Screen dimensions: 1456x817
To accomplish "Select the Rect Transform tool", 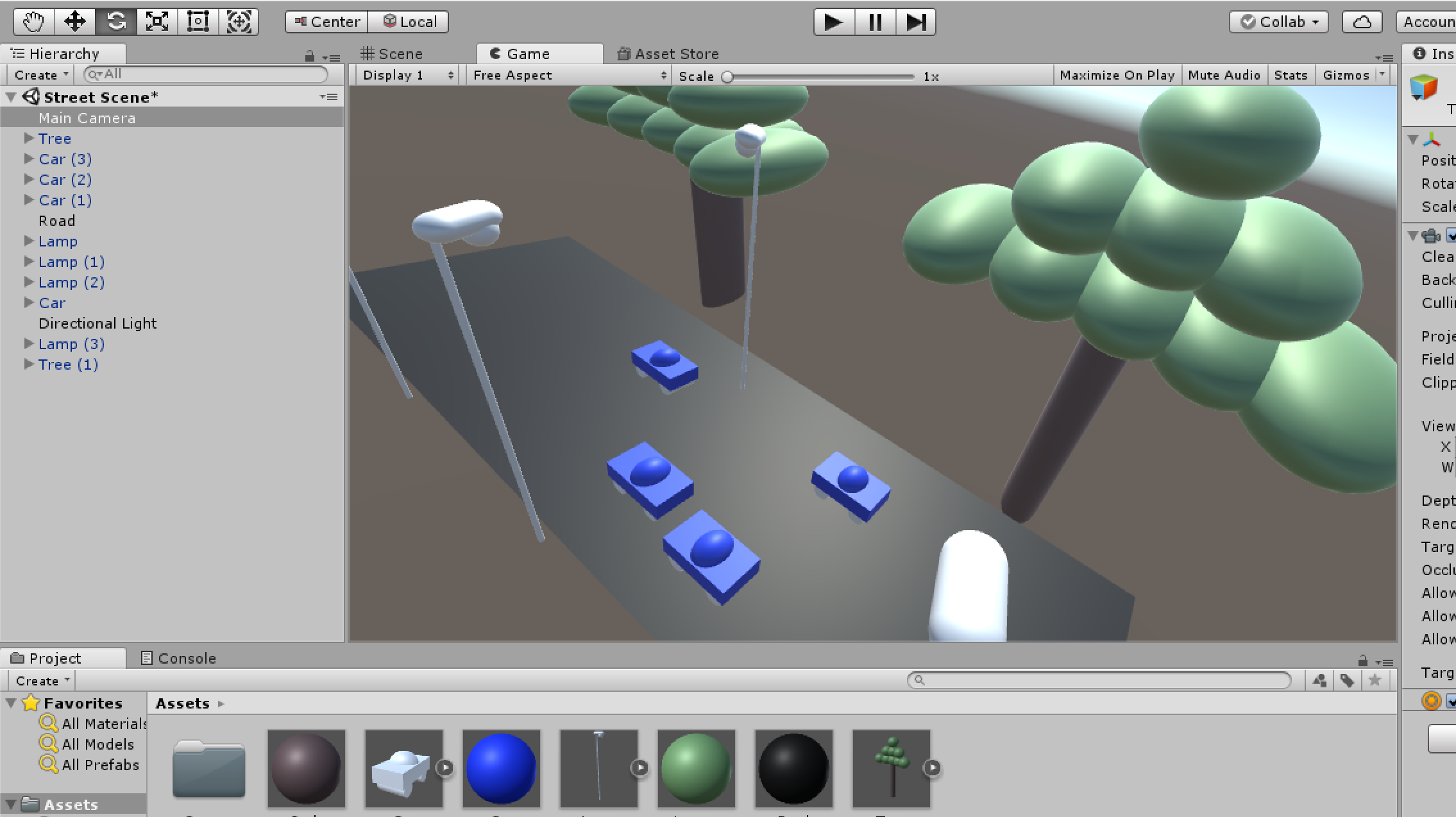I will pyautogui.click(x=198, y=22).
